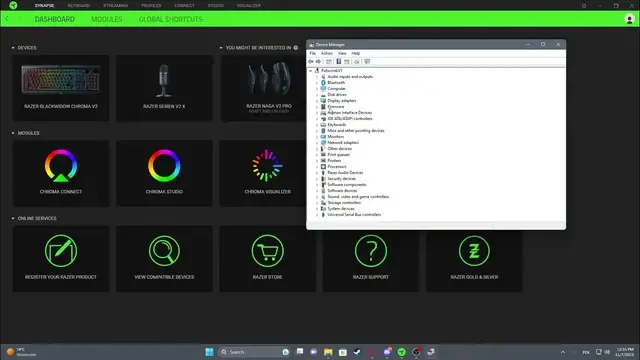640x360 pixels.
Task: Click Back arrow in Device Manager toolbar
Action: click(311, 62)
